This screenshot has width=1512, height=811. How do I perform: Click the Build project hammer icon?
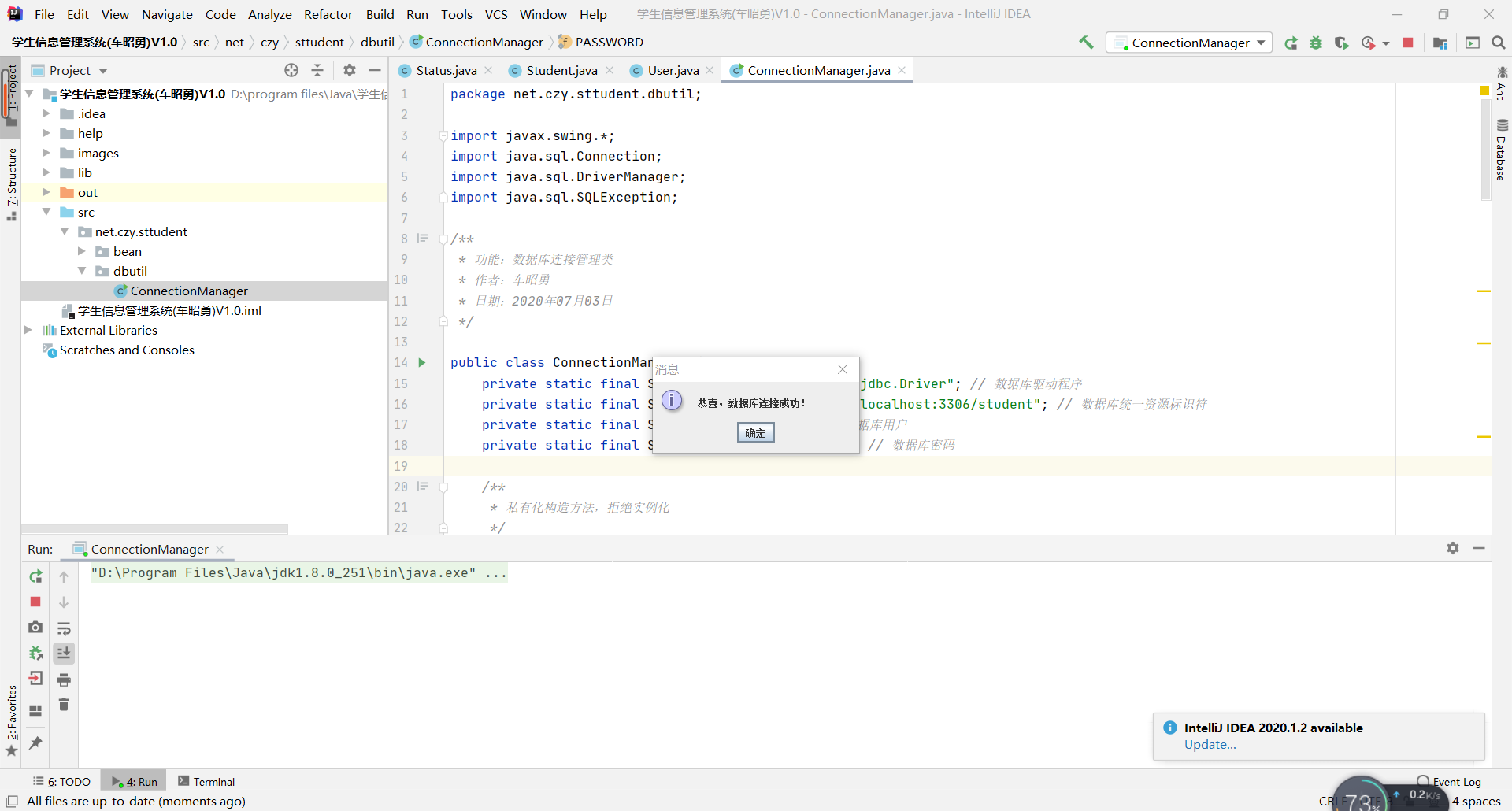click(1086, 43)
